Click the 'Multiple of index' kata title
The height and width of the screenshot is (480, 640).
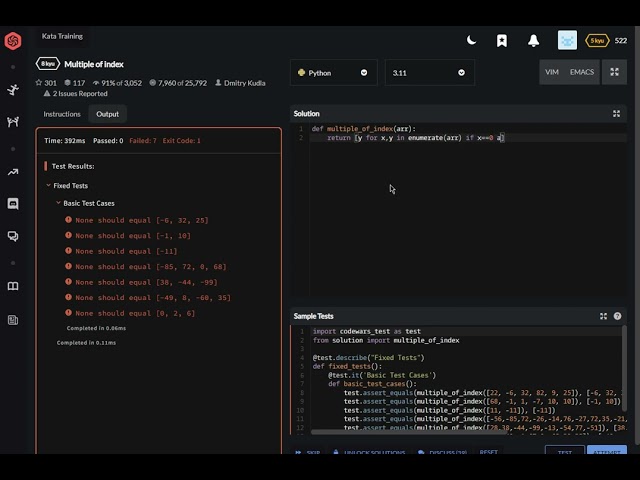(x=94, y=64)
